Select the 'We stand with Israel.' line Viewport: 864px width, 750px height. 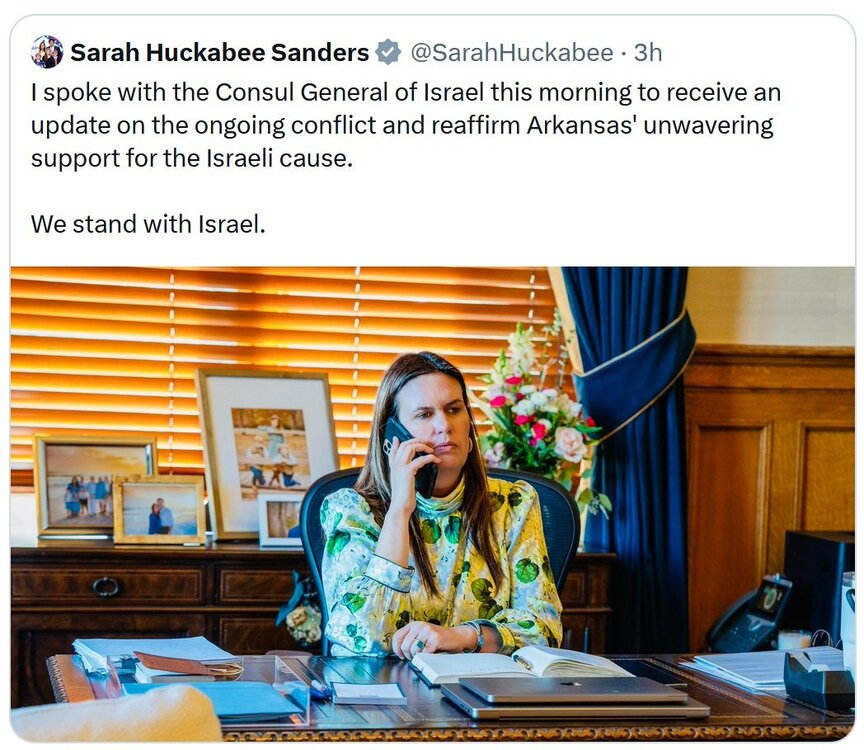pyautogui.click(x=148, y=224)
